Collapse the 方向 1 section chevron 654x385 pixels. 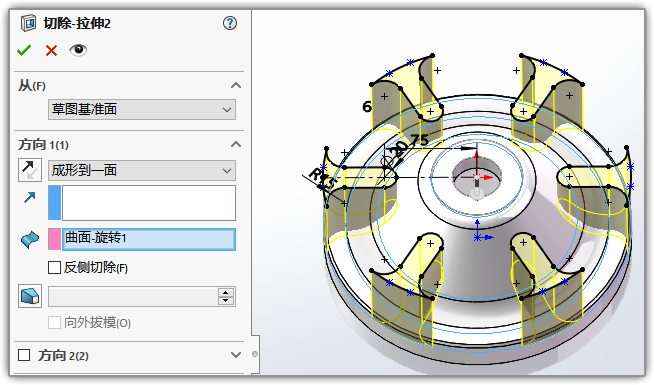(x=236, y=144)
